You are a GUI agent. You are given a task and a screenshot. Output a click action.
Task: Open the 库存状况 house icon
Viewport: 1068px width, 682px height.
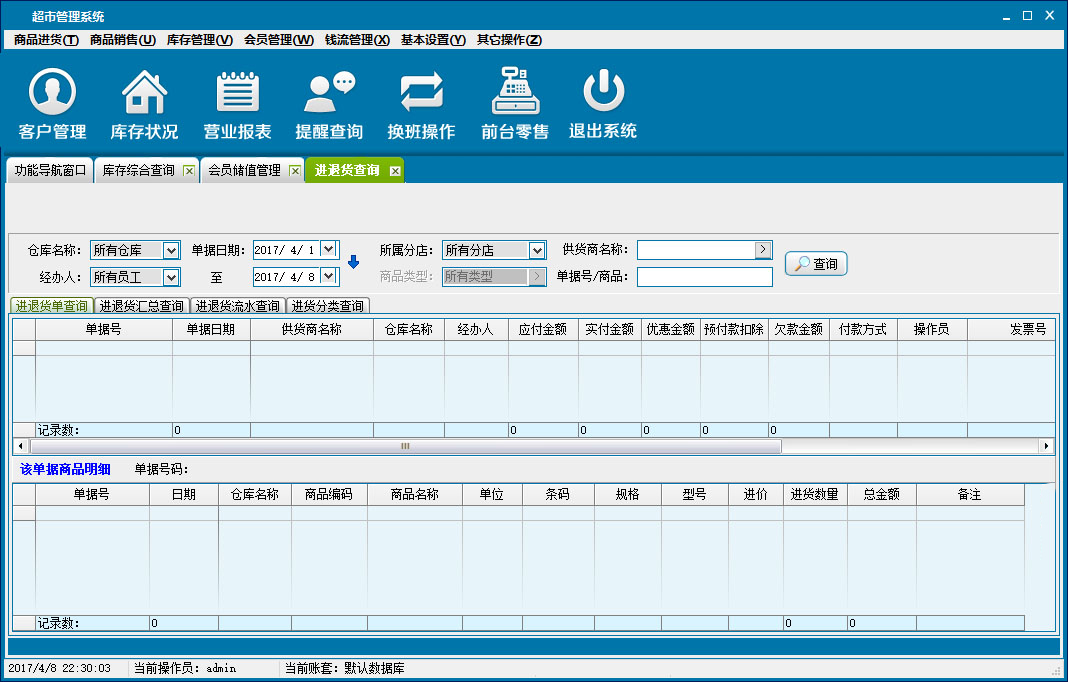coord(144,104)
